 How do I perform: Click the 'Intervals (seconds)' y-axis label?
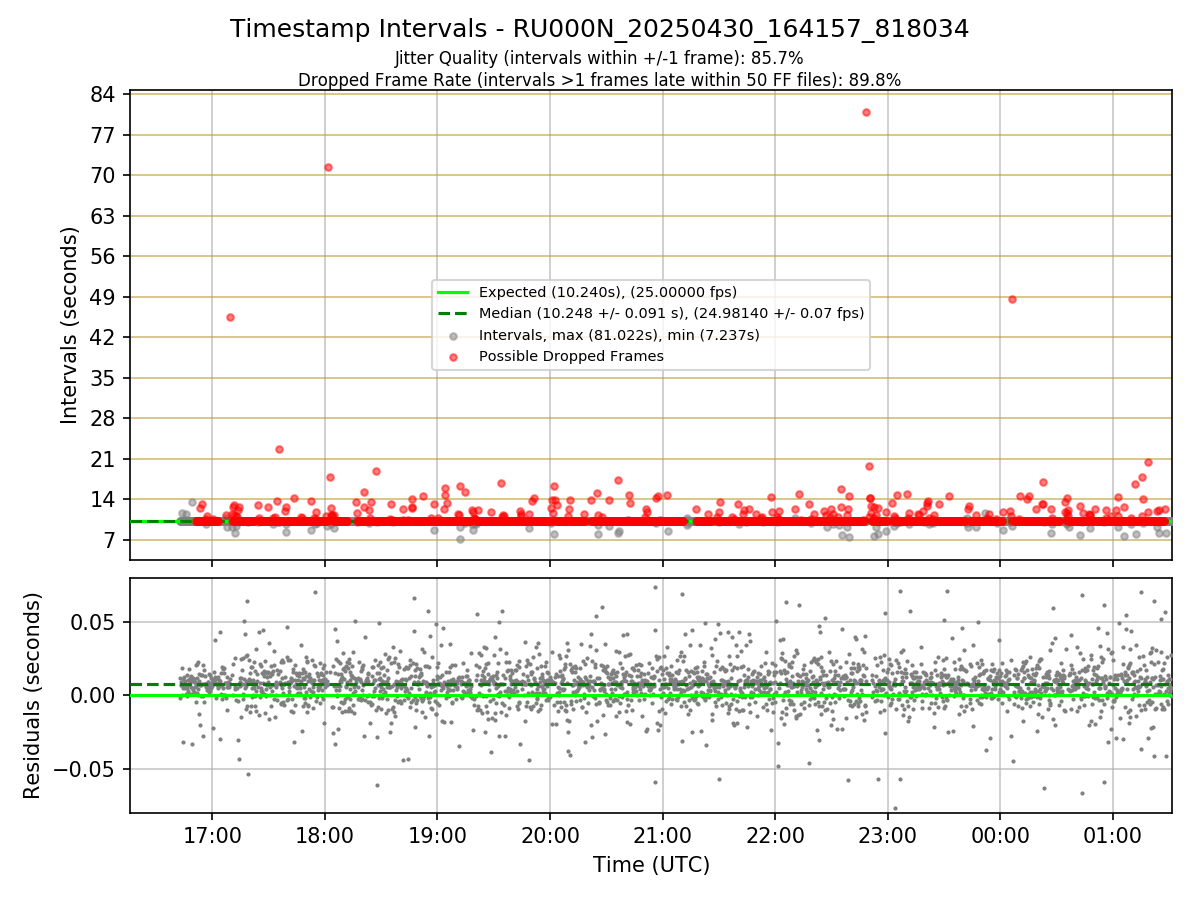[x=70, y=325]
